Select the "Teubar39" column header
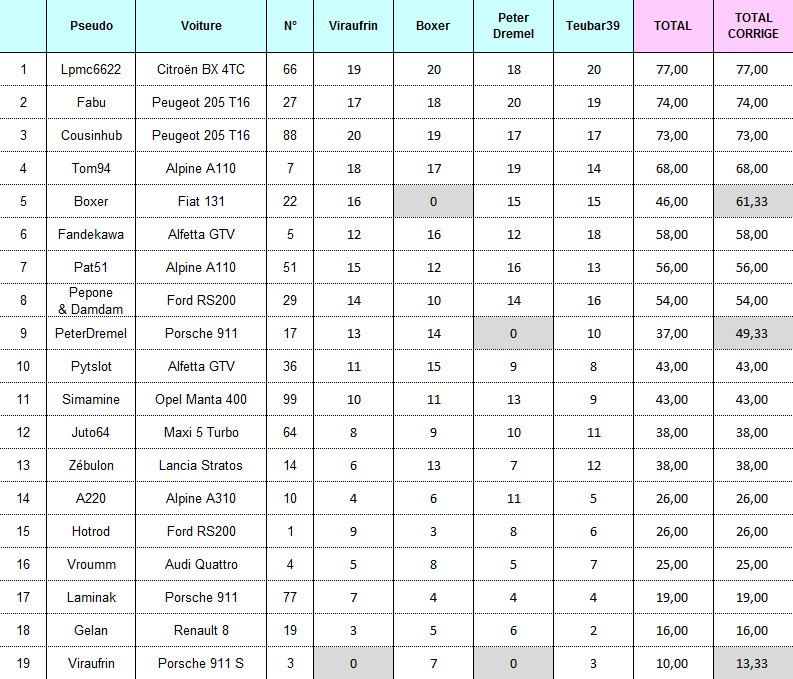 593,26
